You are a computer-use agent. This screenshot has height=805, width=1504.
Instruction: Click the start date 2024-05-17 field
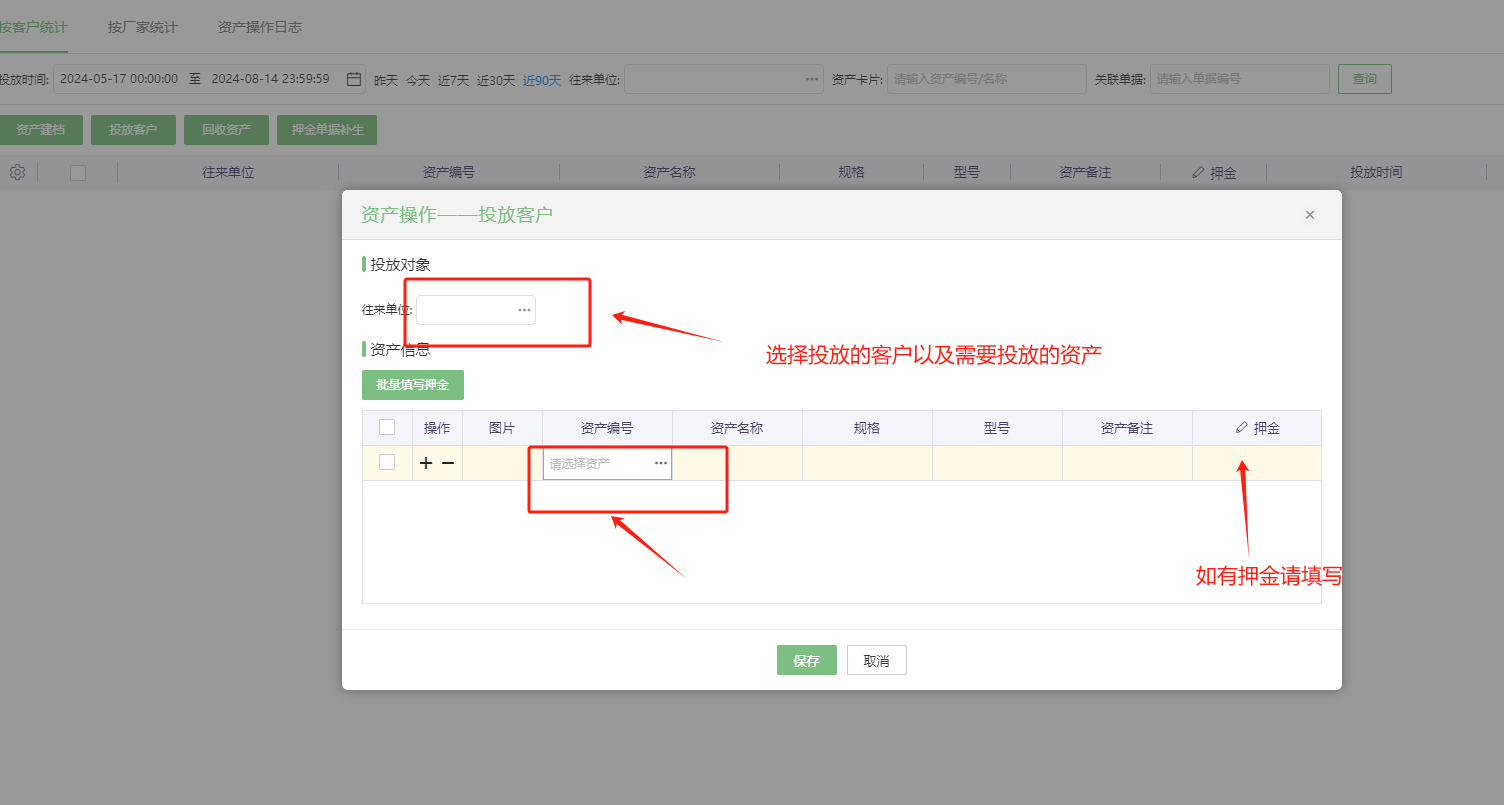click(119, 79)
